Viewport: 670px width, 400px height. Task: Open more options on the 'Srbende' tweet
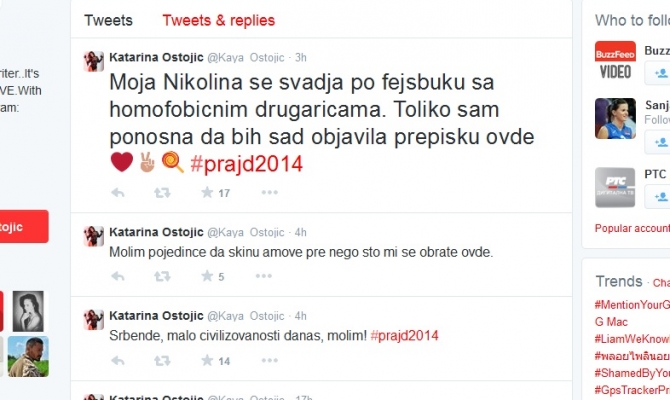[x=270, y=360]
